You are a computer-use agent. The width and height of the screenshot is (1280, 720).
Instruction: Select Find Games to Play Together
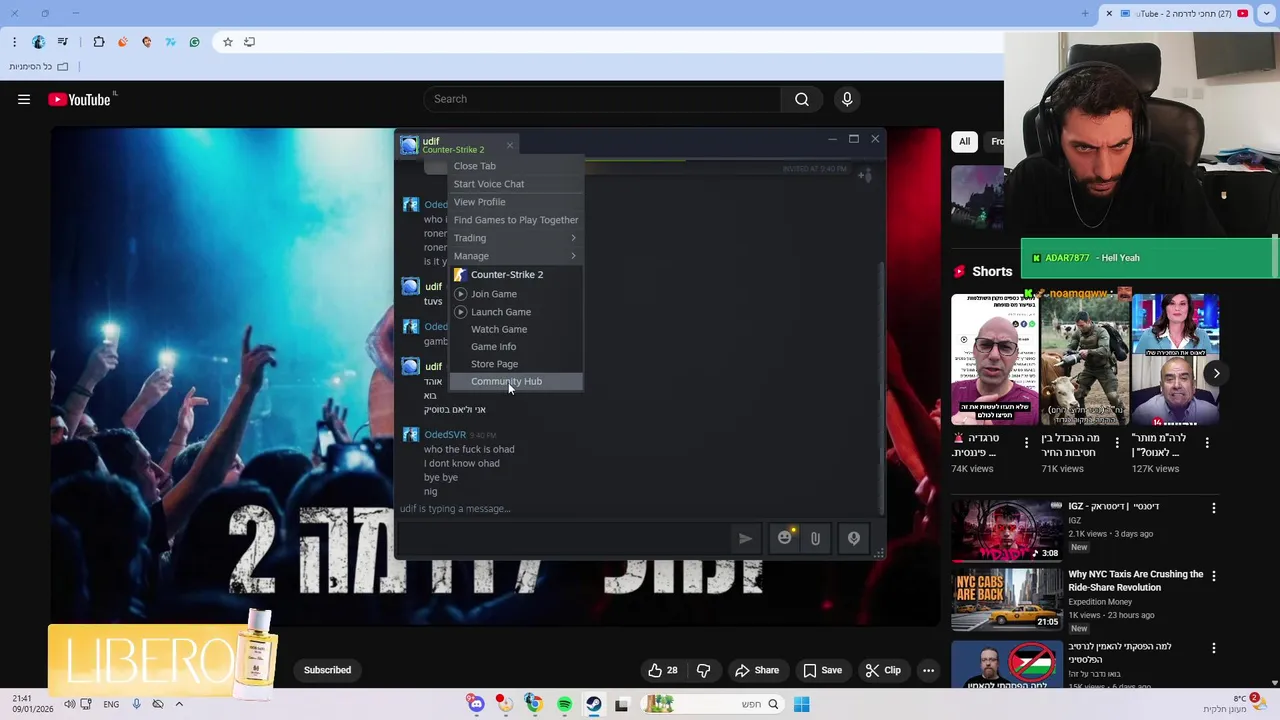[515, 220]
